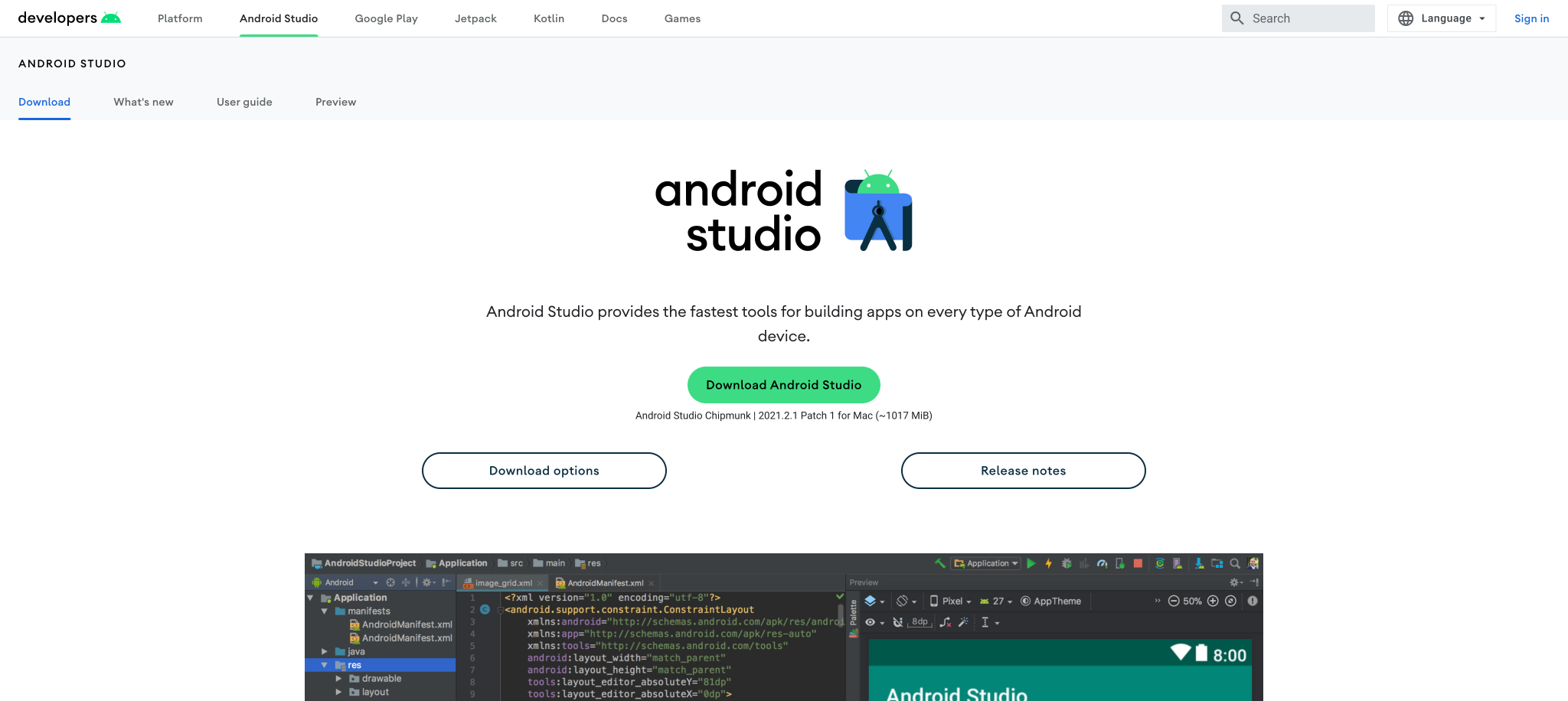1568x701 pixels.
Task: Switch to the Preview tab under Android Studio
Action: tap(335, 102)
